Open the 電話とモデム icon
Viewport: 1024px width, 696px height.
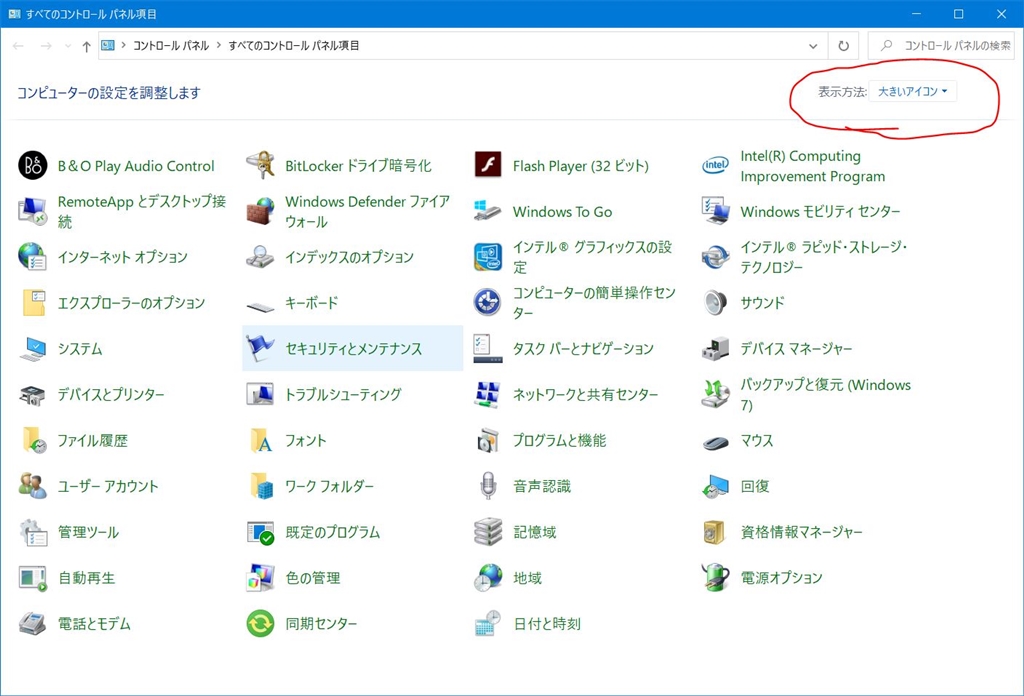(x=33, y=624)
